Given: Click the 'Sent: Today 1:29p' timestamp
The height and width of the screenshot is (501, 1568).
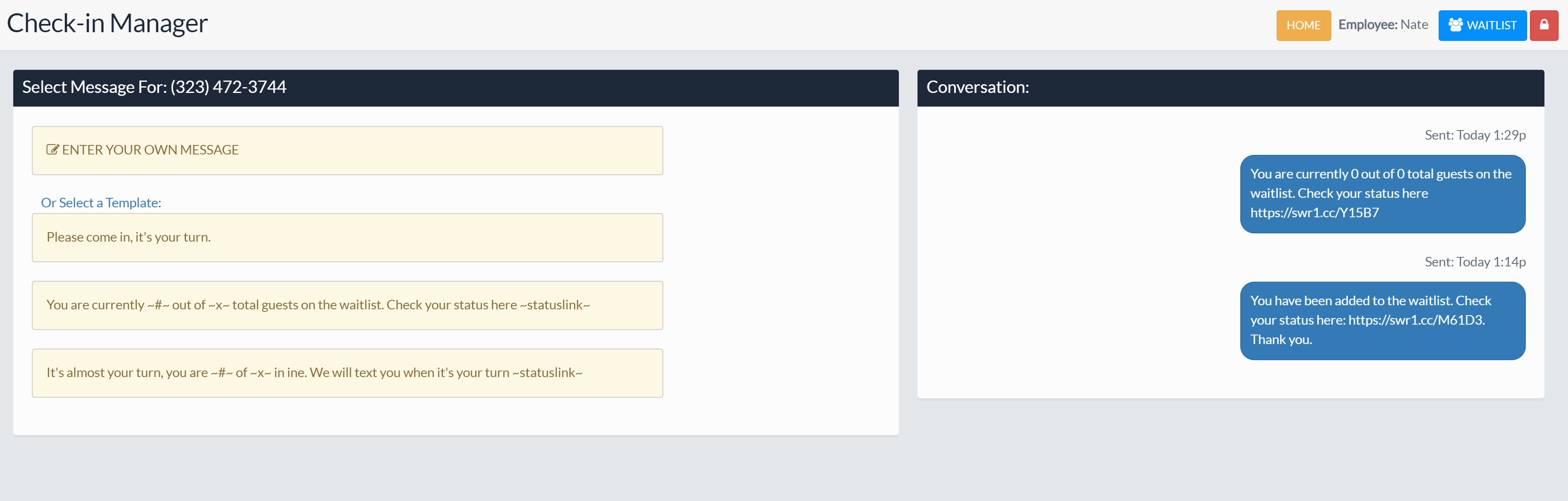Looking at the screenshot, I should tap(1474, 135).
